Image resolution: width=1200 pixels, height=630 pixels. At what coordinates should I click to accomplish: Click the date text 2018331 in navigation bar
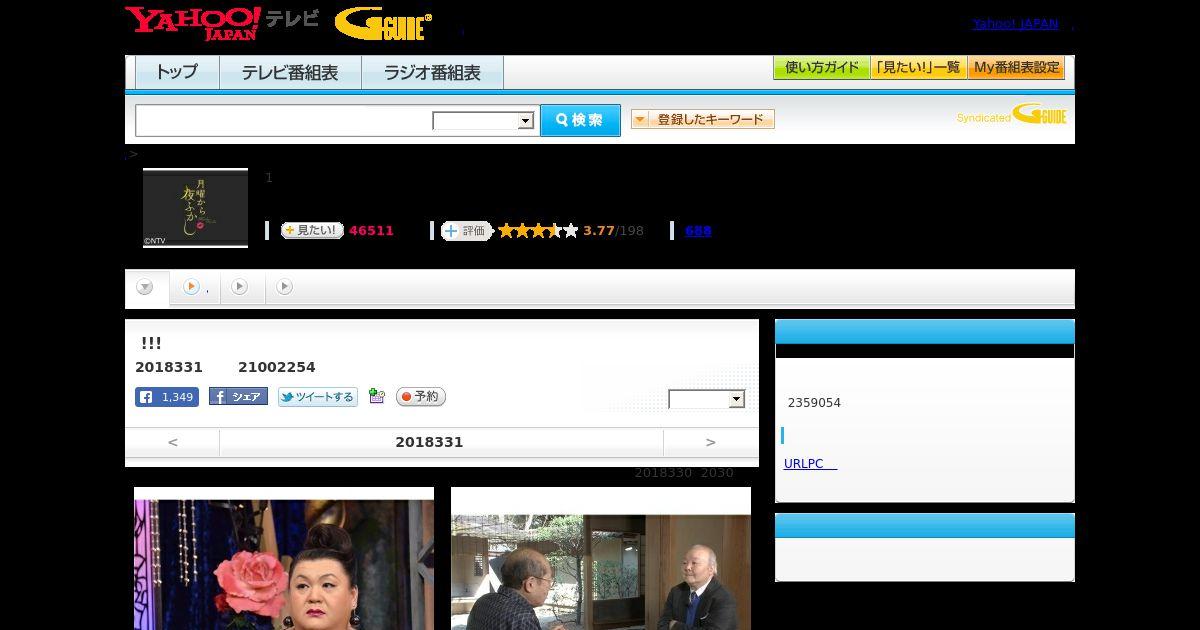coord(429,442)
